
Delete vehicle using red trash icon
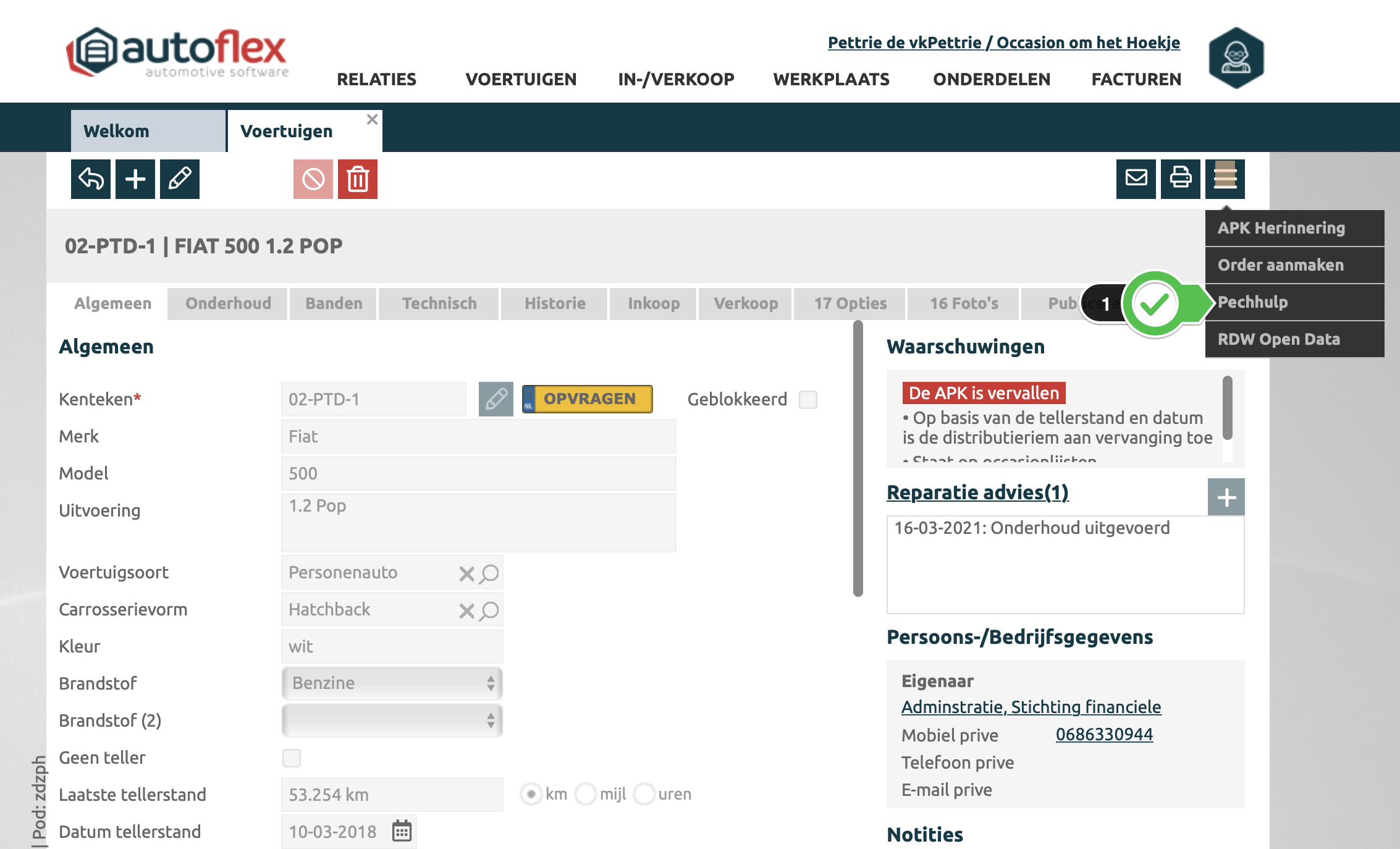pyautogui.click(x=358, y=179)
